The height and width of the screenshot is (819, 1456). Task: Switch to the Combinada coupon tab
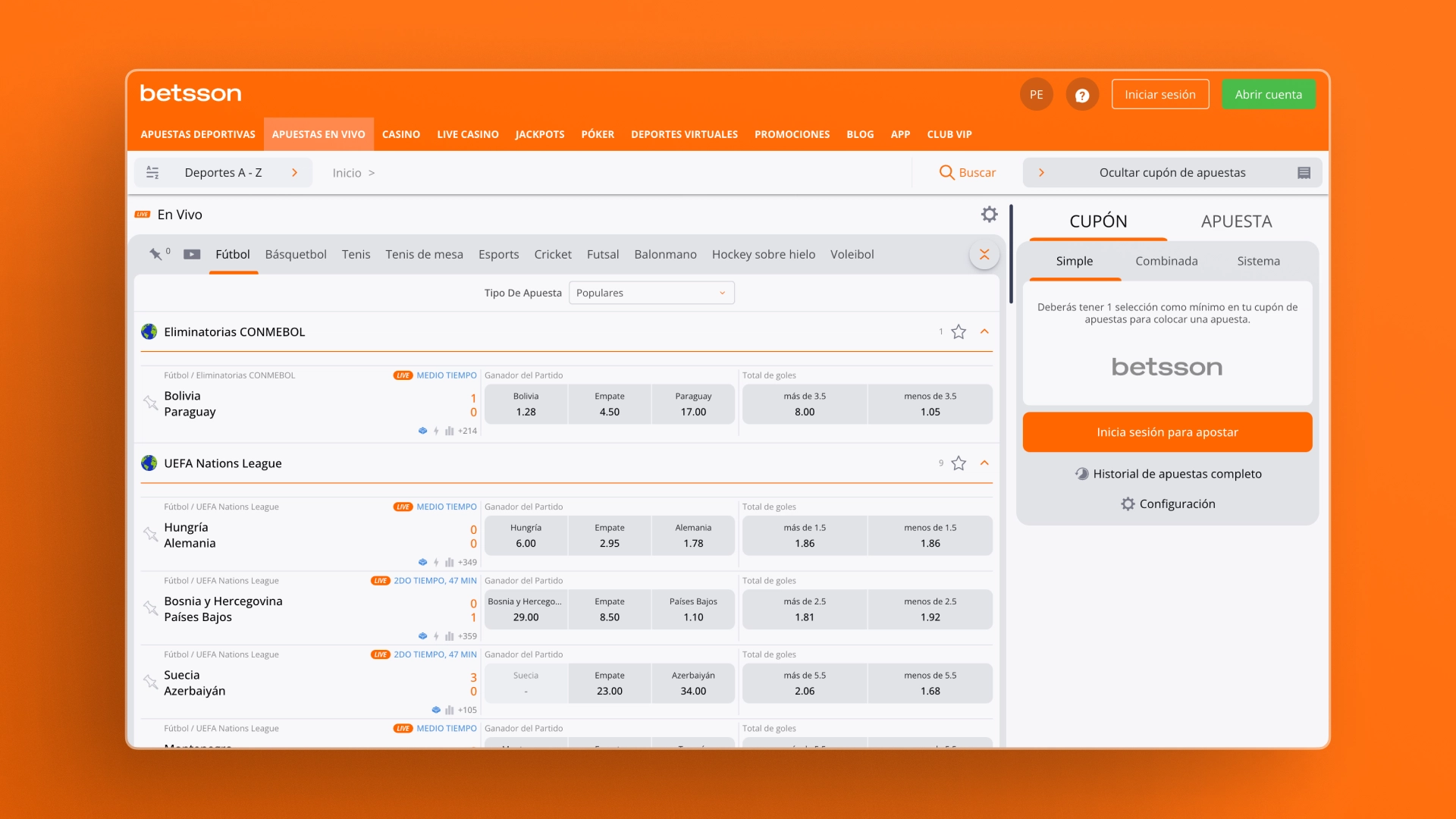1166,261
